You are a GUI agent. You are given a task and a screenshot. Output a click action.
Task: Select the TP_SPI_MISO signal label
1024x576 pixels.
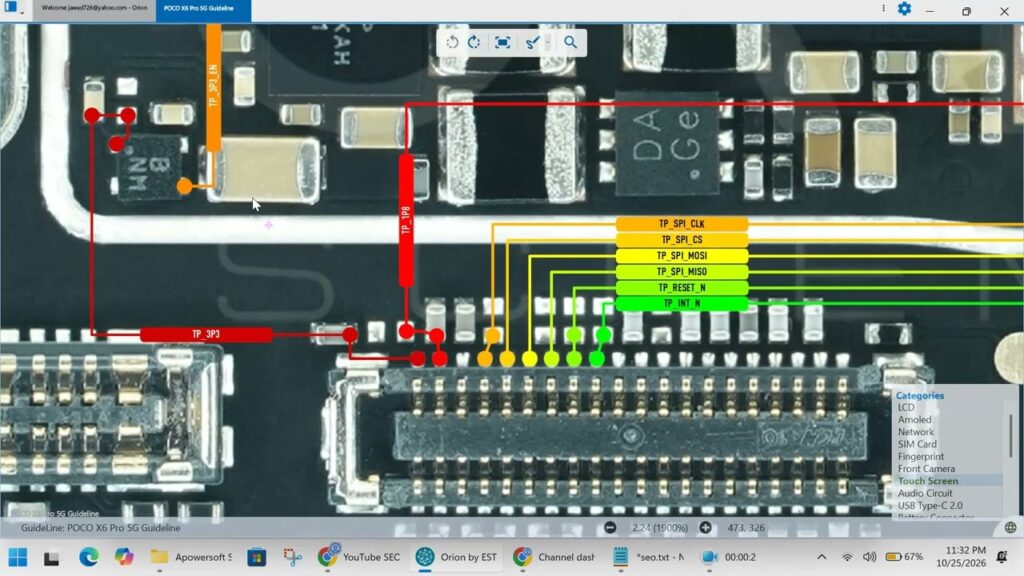point(682,272)
